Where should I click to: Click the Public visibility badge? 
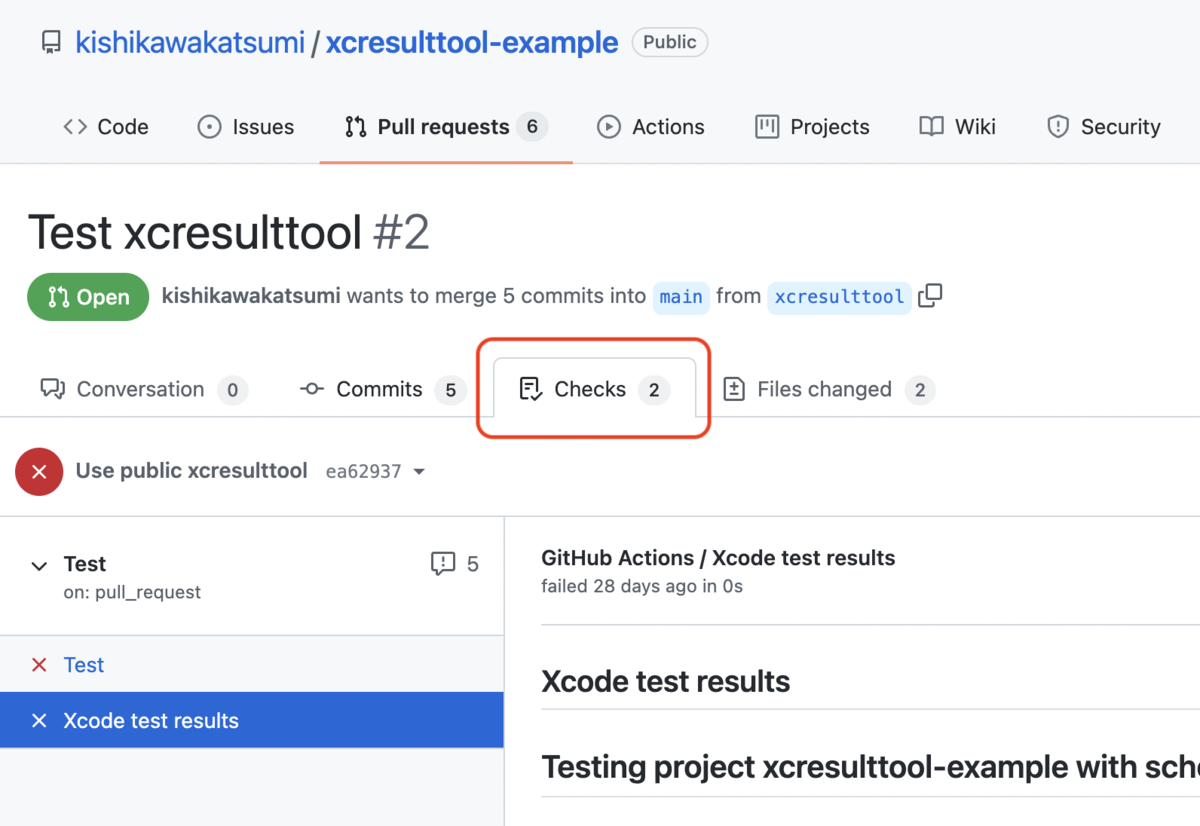(x=669, y=42)
